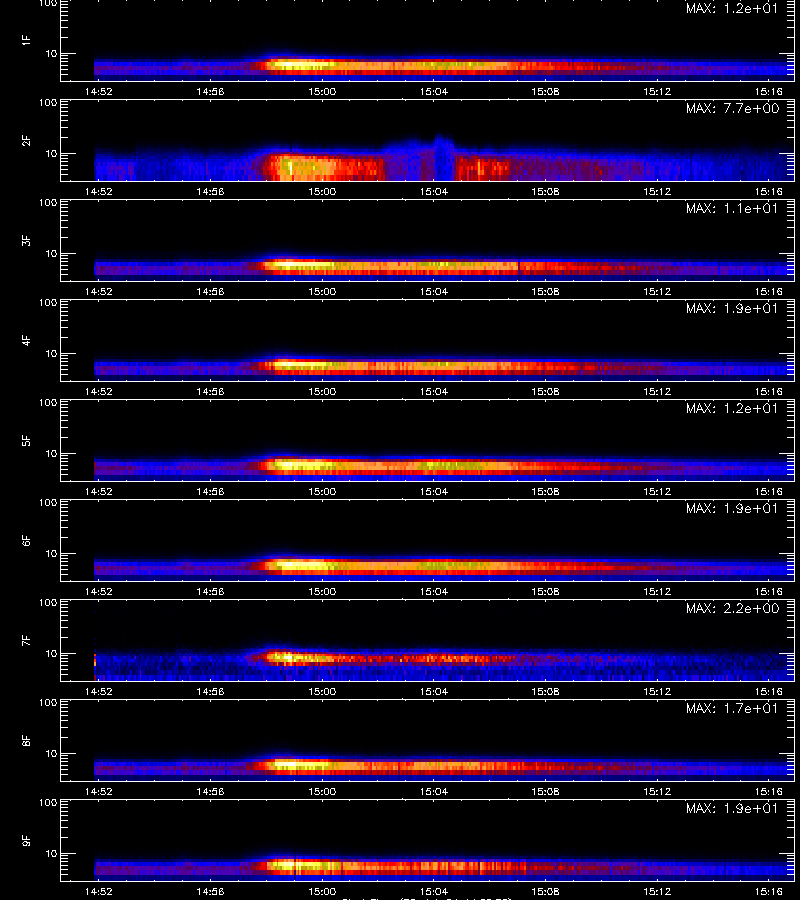Click the 4F panel axis label
Viewport: 800px width, 900px height.
click(x=26, y=340)
